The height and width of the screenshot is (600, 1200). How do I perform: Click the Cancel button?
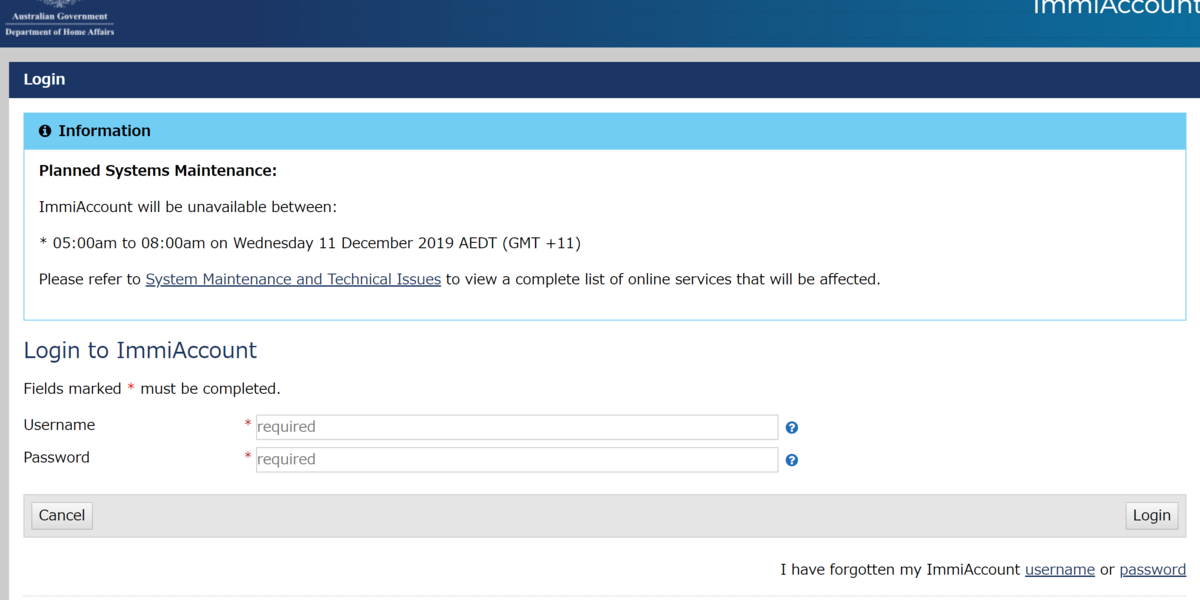(x=62, y=516)
